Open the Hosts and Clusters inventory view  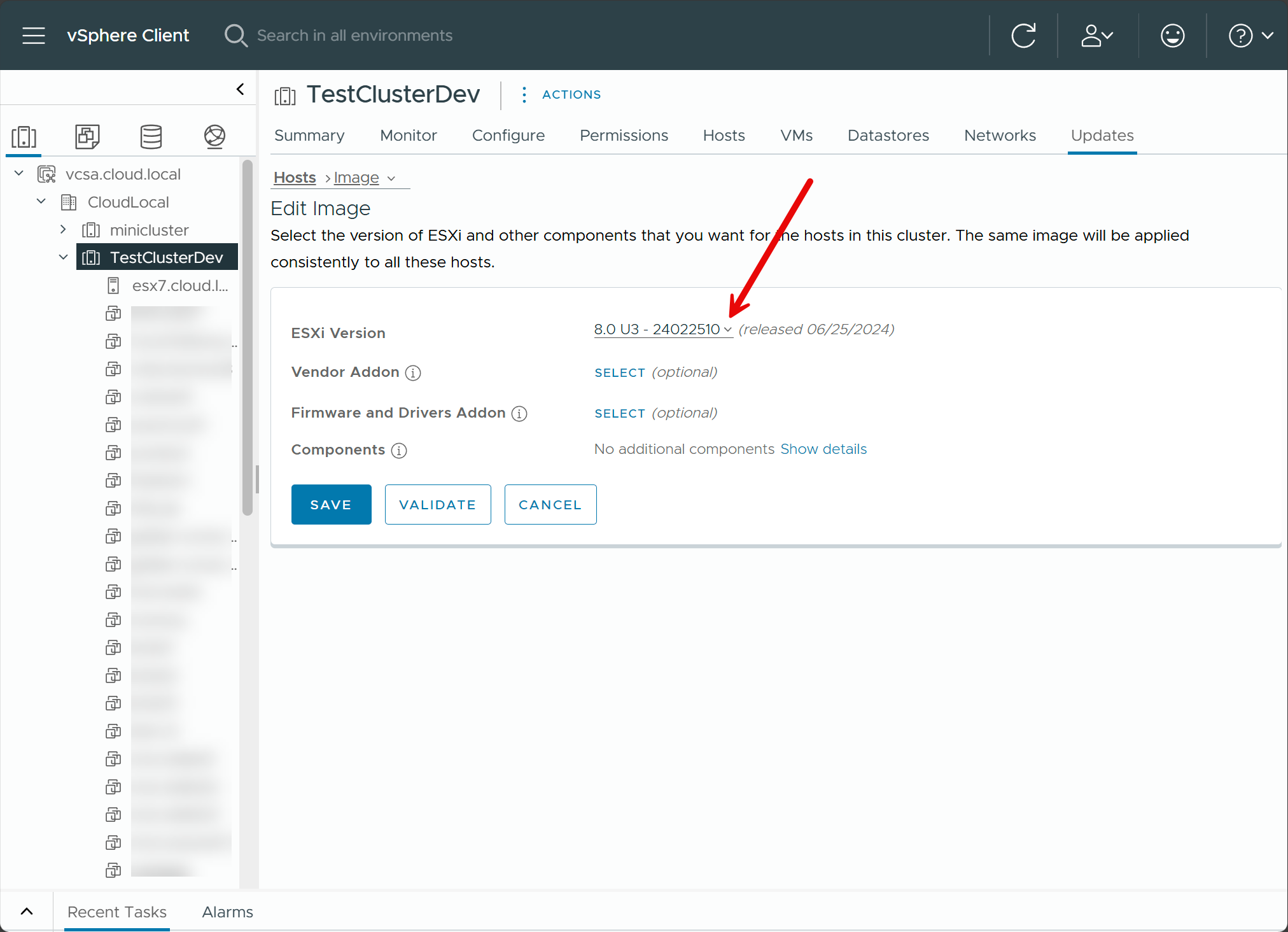pos(24,136)
